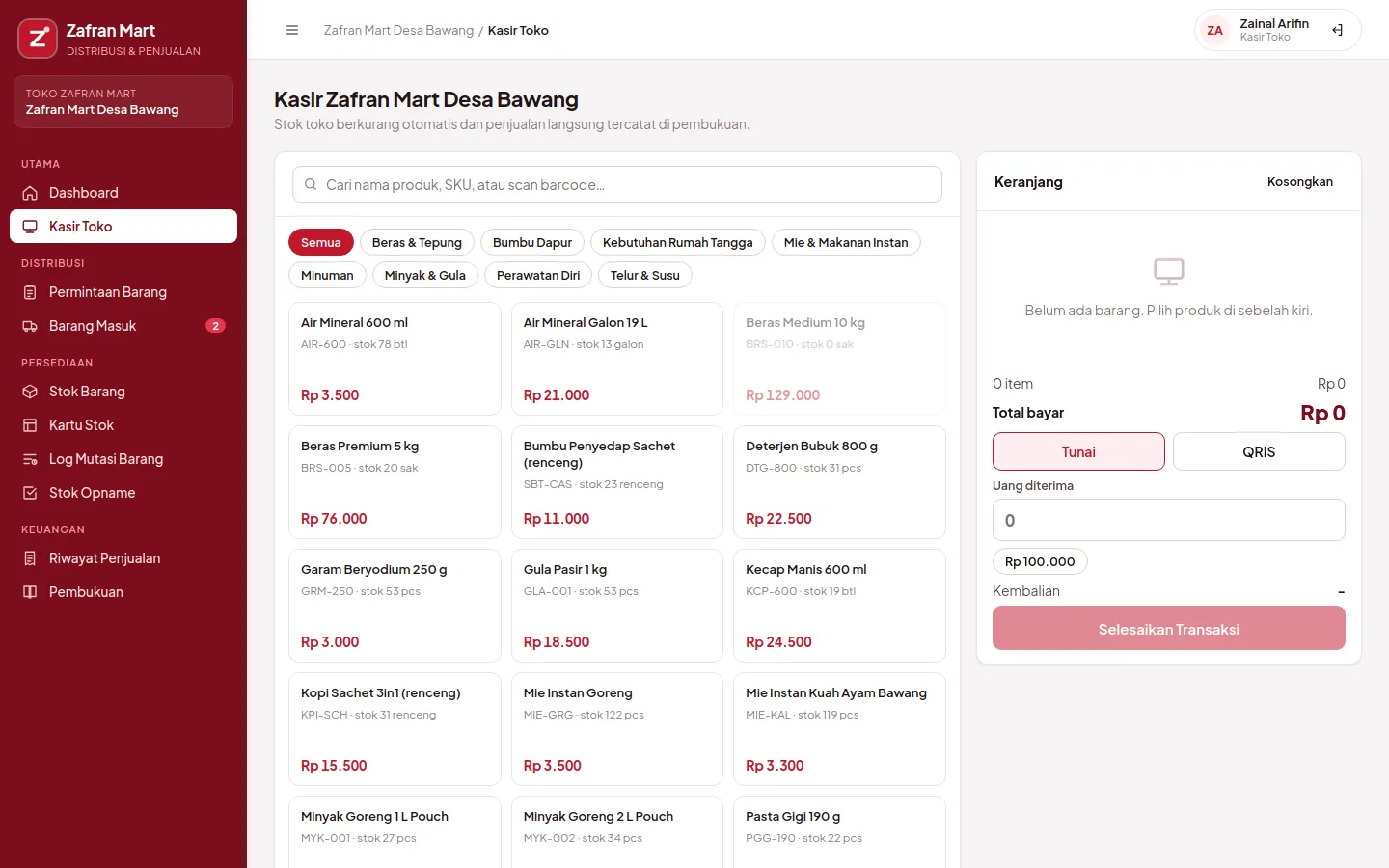Filter products by Beras & Tepung
The width and height of the screenshot is (1389, 868).
[417, 242]
